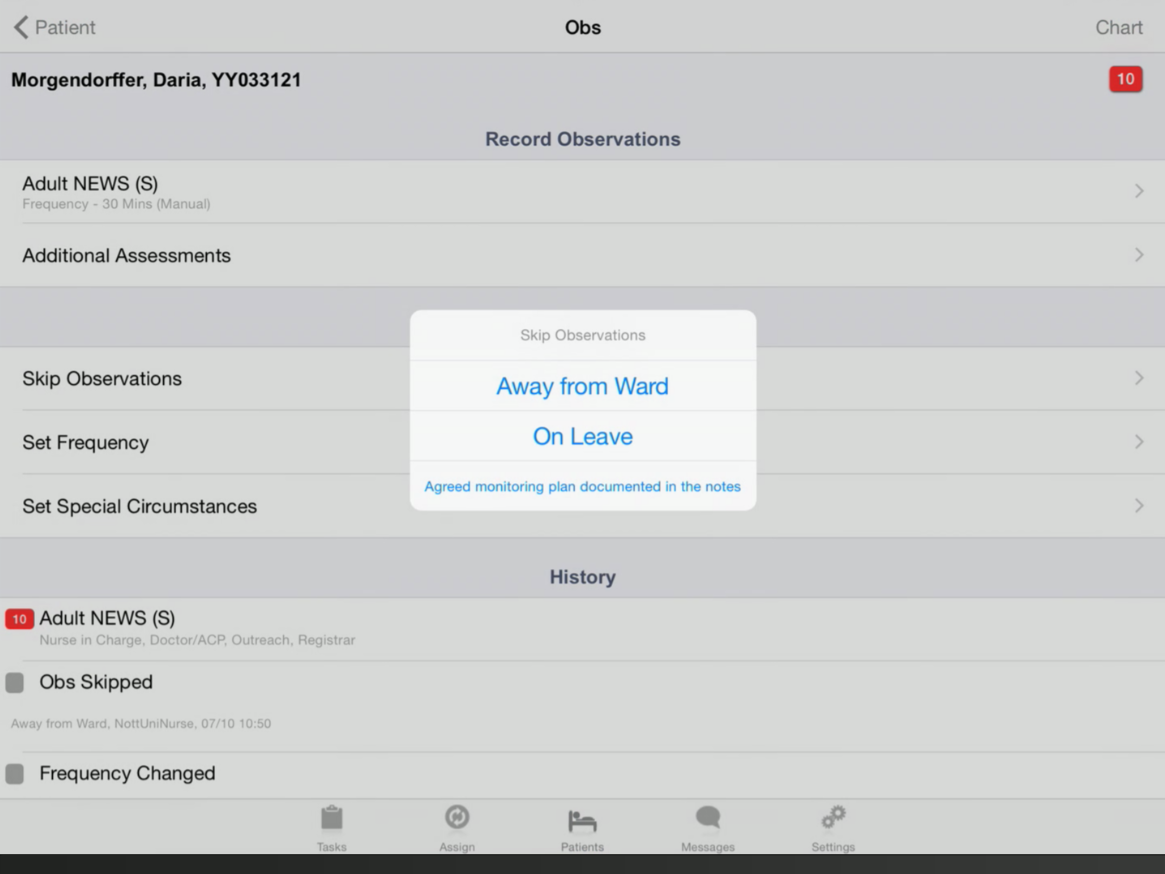The image size is (1165, 874).
Task: Open the Settings gears icon
Action: tap(833, 819)
